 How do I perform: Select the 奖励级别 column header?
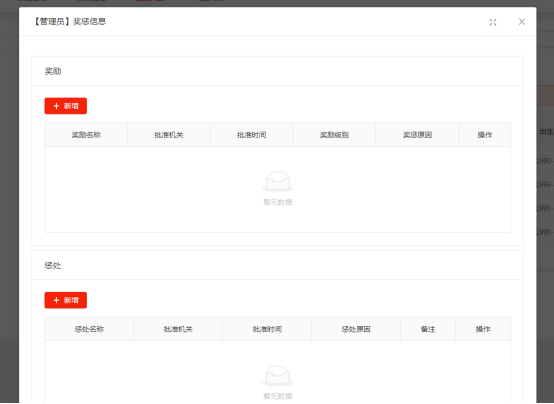334,135
